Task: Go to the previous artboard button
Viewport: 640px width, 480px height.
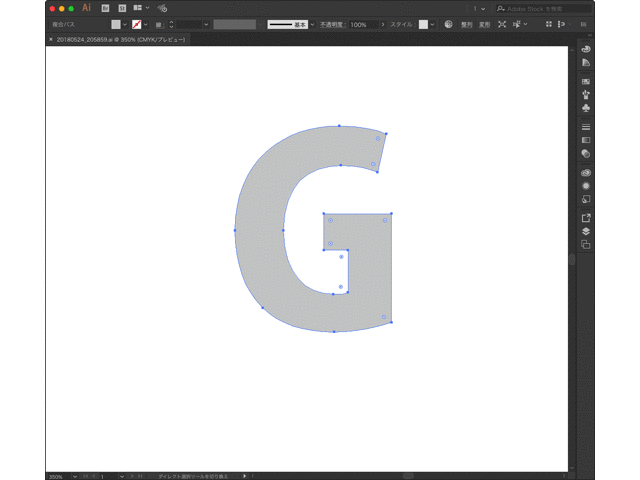Action: (94, 476)
